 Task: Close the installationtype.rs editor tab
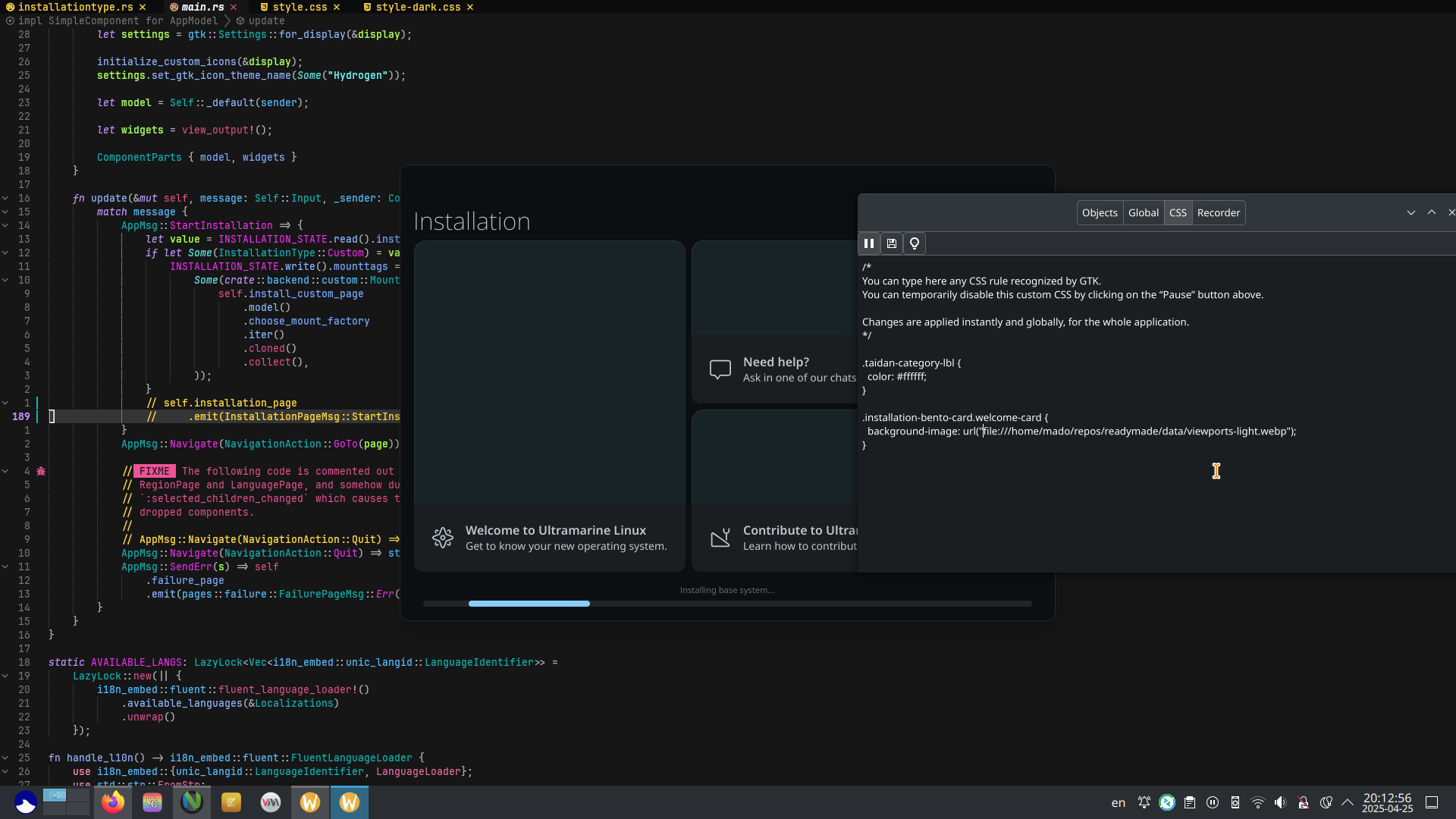[x=143, y=7]
